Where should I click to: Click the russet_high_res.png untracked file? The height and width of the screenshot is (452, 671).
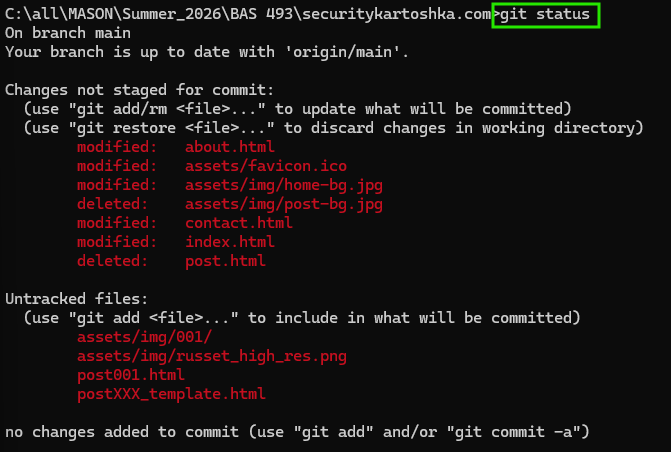coord(212,356)
